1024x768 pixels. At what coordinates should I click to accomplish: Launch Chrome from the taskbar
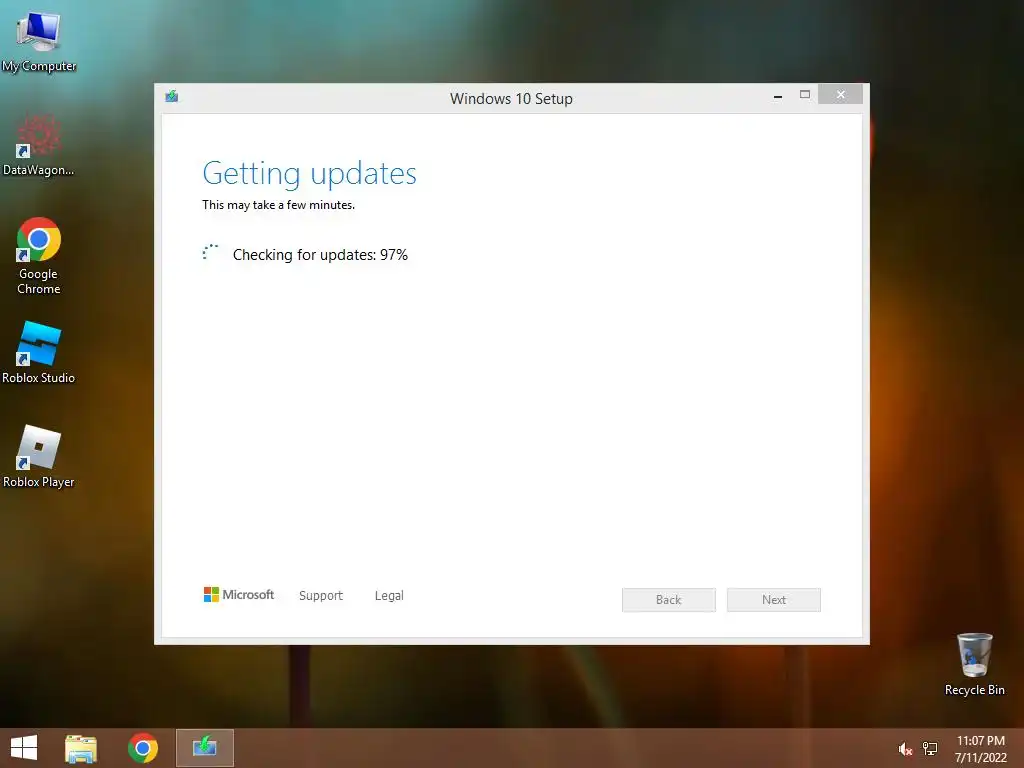click(x=143, y=748)
